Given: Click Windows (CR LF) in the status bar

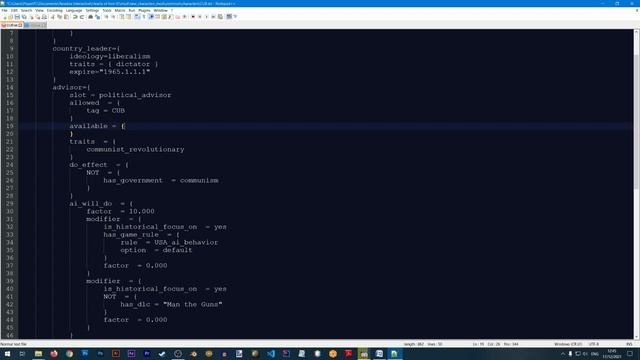Looking at the screenshot, I should coord(568,344).
